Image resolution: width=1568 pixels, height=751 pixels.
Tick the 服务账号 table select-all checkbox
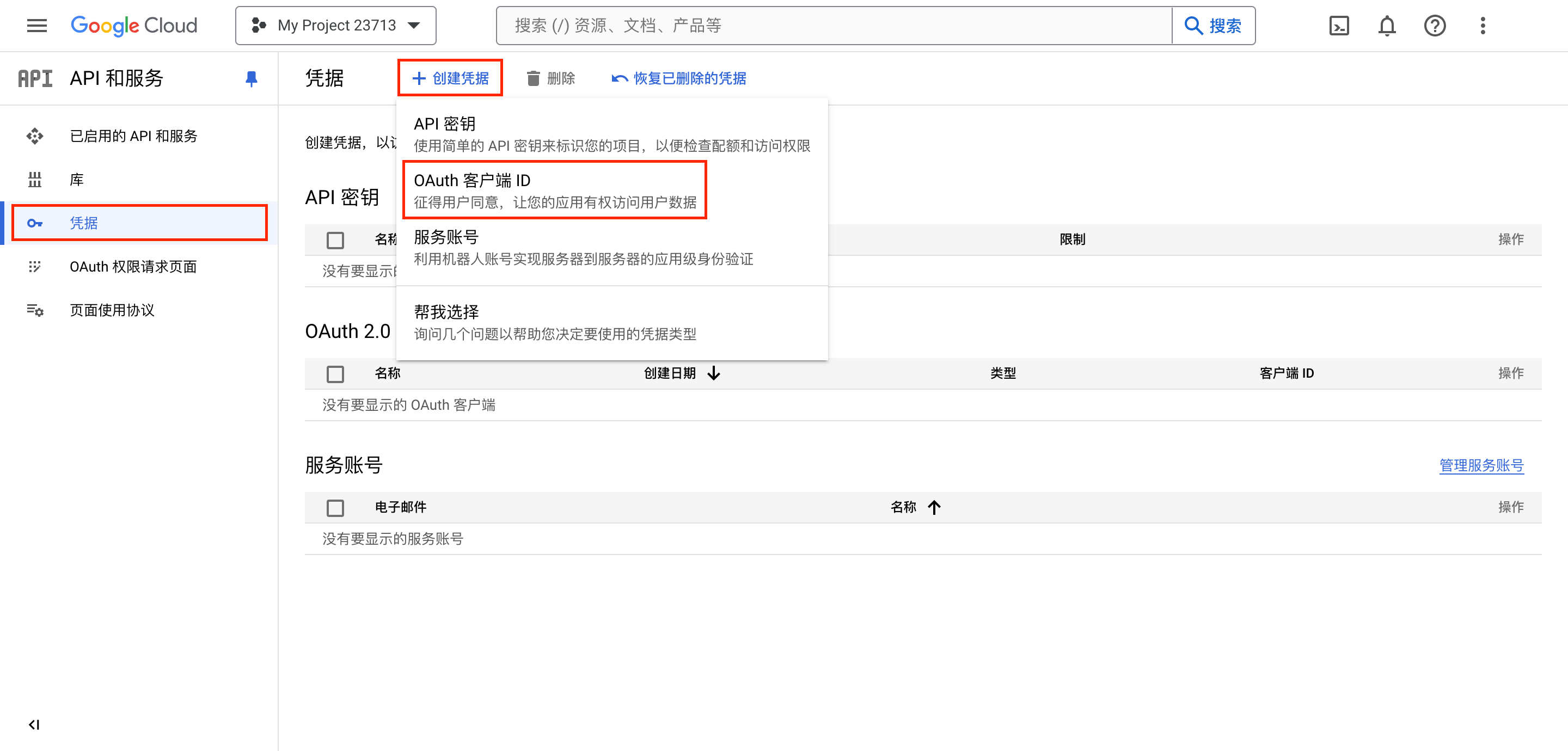(x=335, y=508)
